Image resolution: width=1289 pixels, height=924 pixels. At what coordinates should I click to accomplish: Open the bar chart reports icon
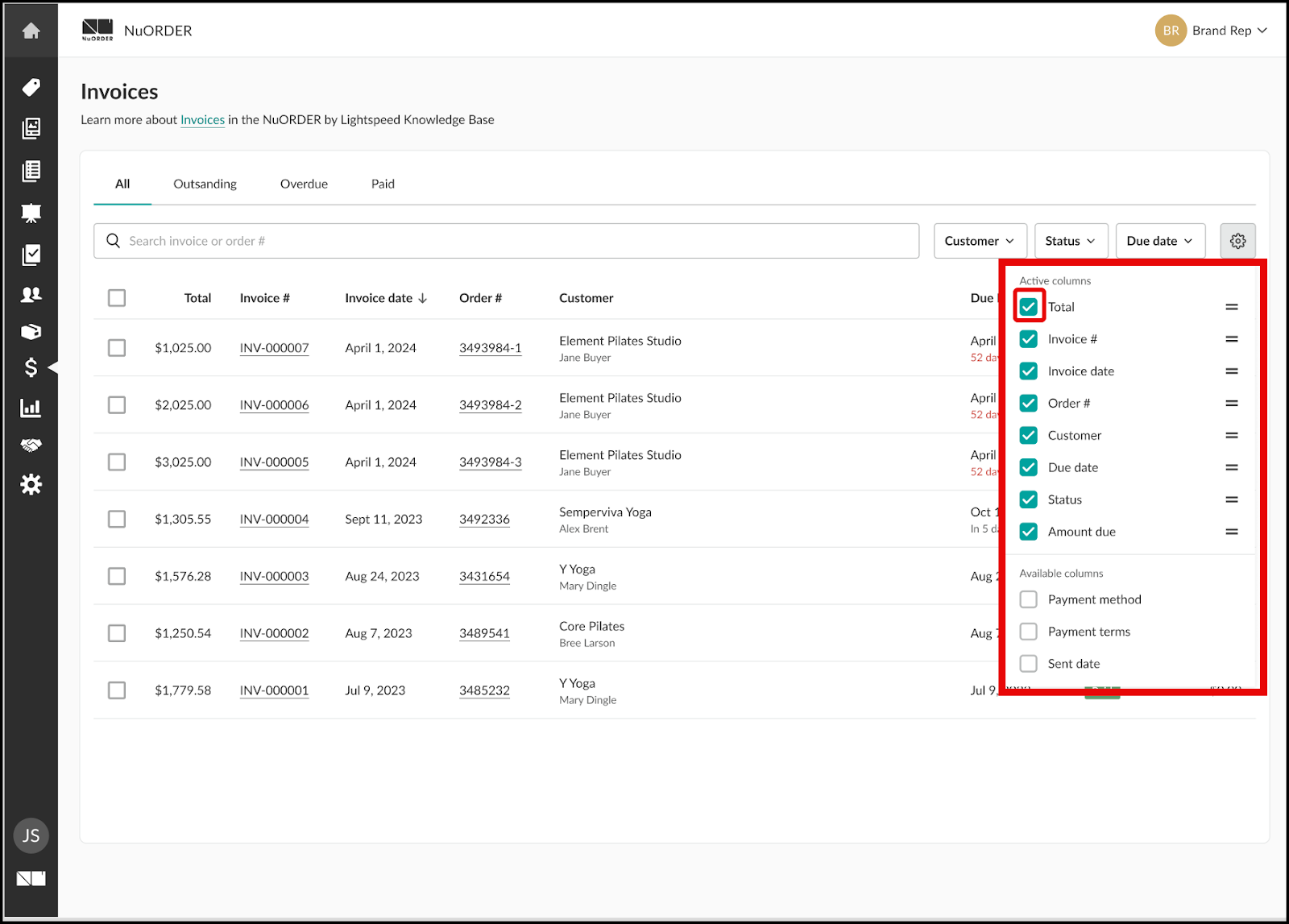tap(31, 408)
